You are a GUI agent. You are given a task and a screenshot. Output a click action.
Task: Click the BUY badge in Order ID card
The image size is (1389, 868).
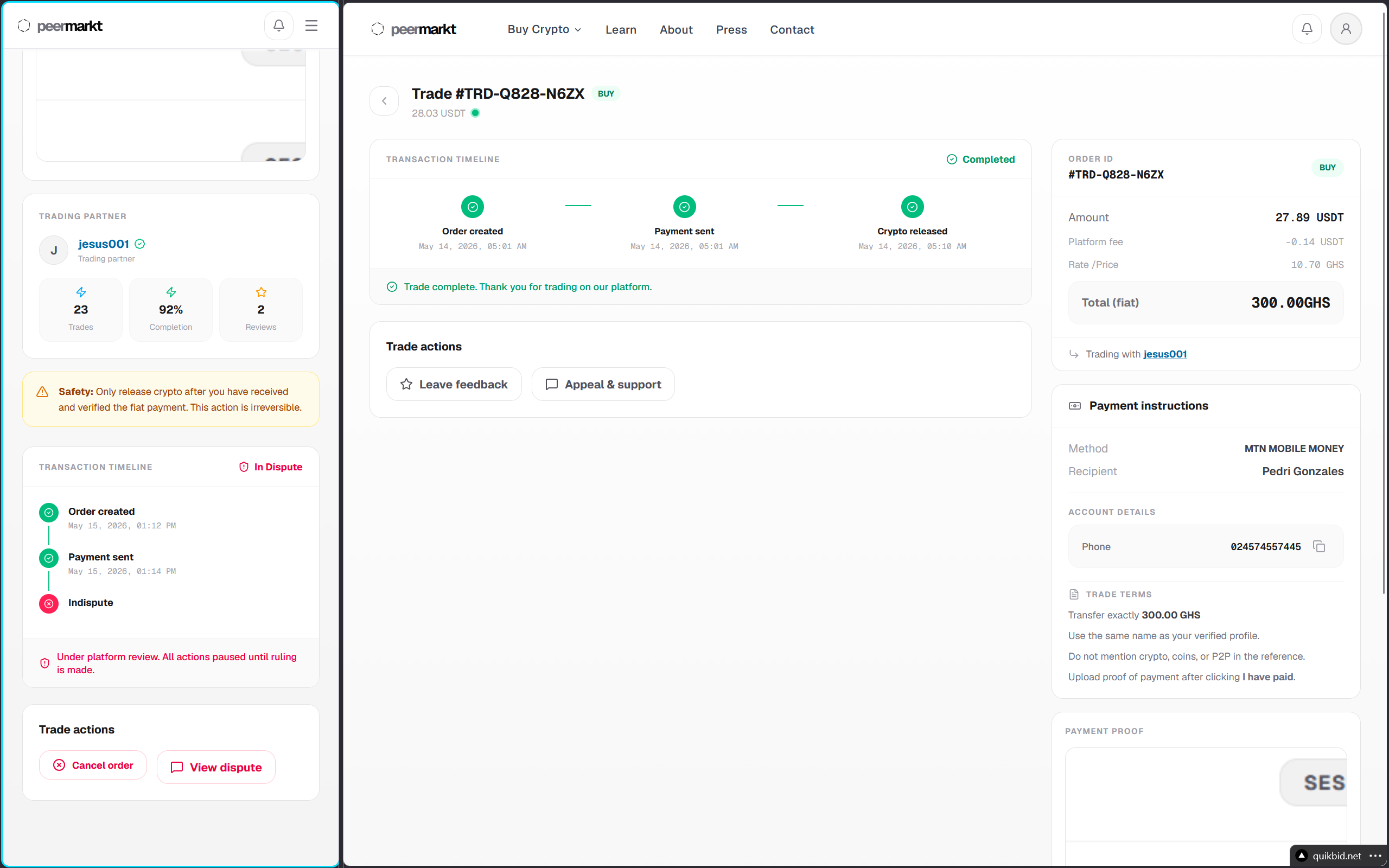click(1327, 168)
